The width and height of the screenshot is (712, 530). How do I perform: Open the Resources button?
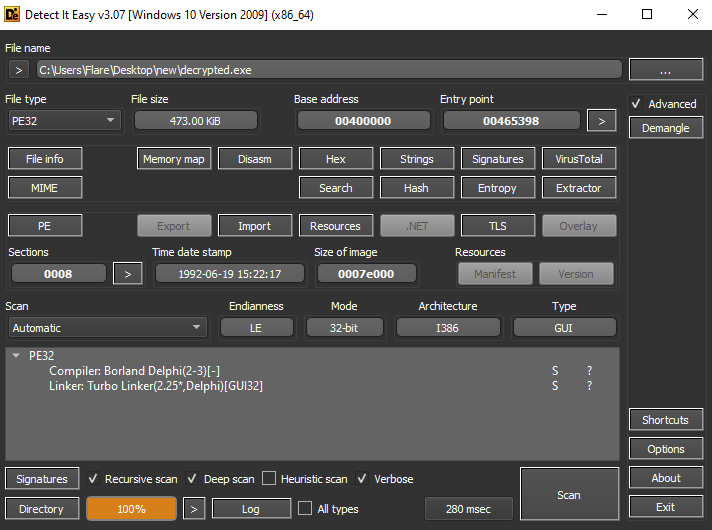(336, 226)
